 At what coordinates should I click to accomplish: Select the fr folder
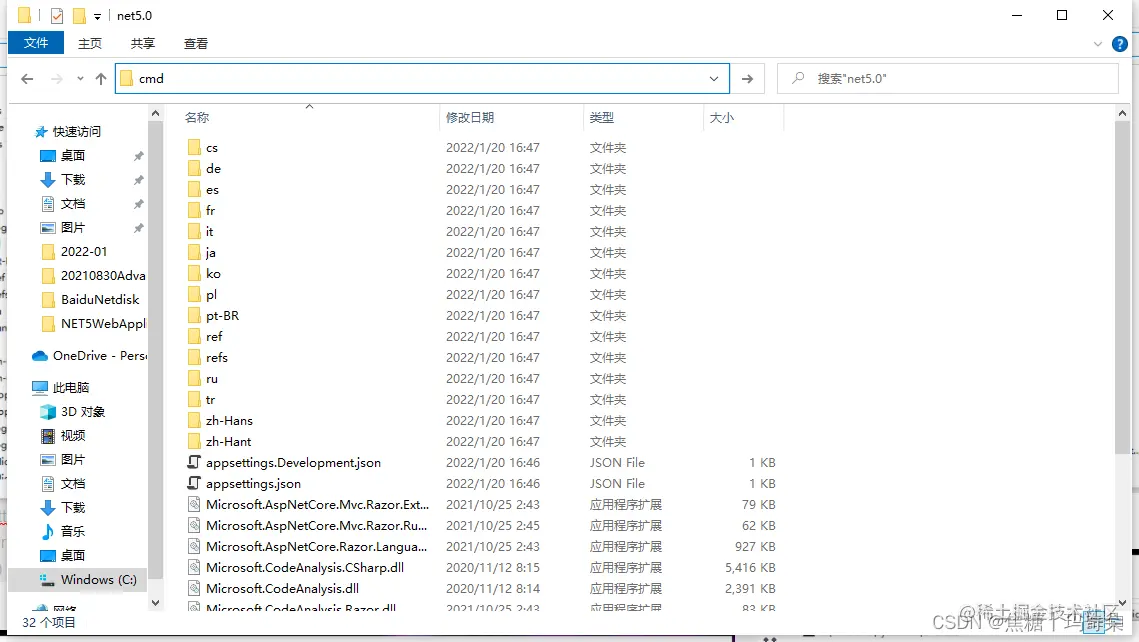pyautogui.click(x=210, y=211)
